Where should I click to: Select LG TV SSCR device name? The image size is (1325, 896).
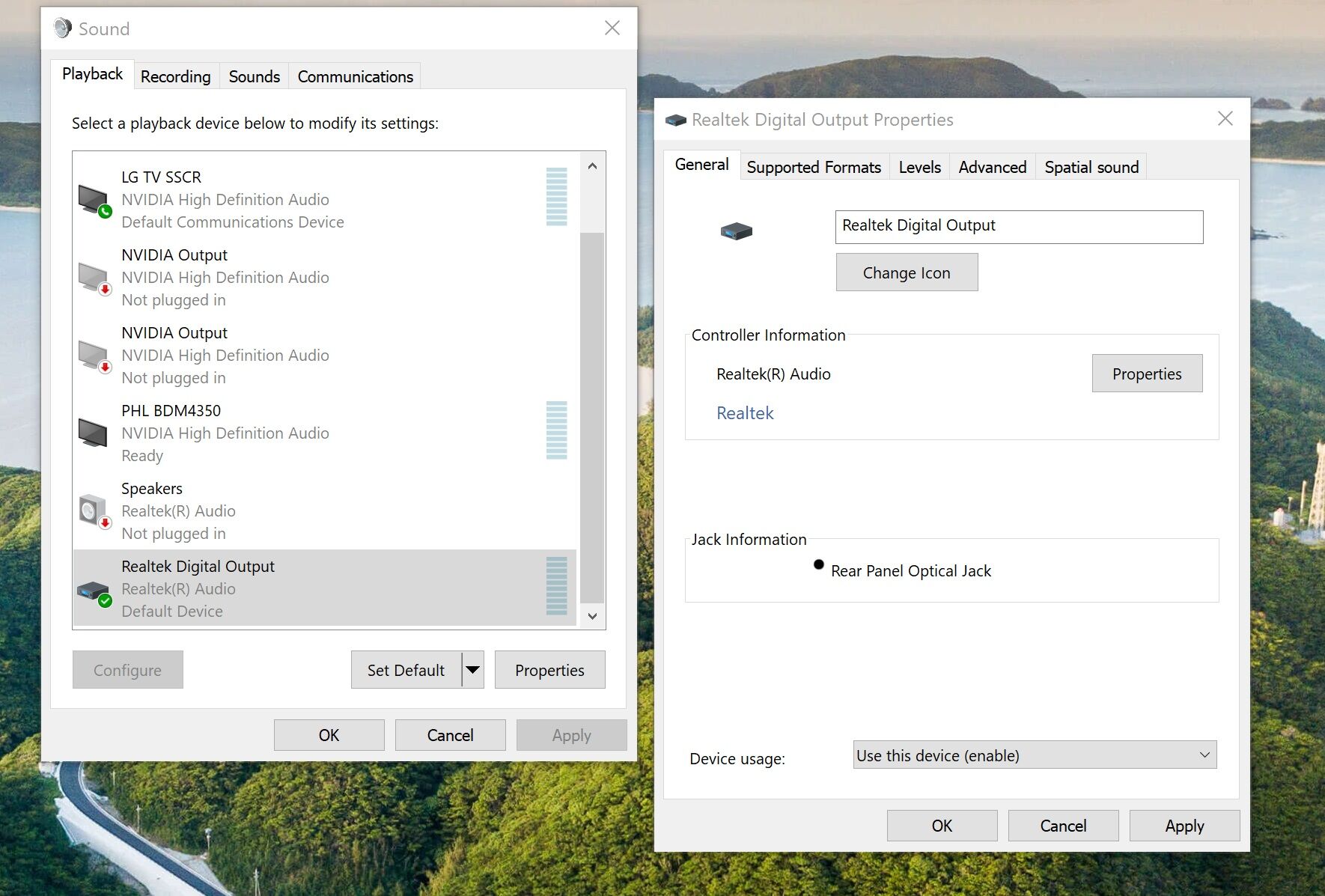tap(161, 177)
